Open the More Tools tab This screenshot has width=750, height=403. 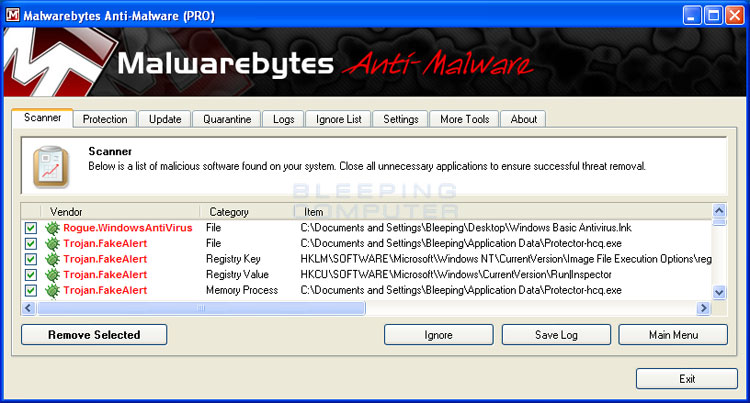[464, 119]
